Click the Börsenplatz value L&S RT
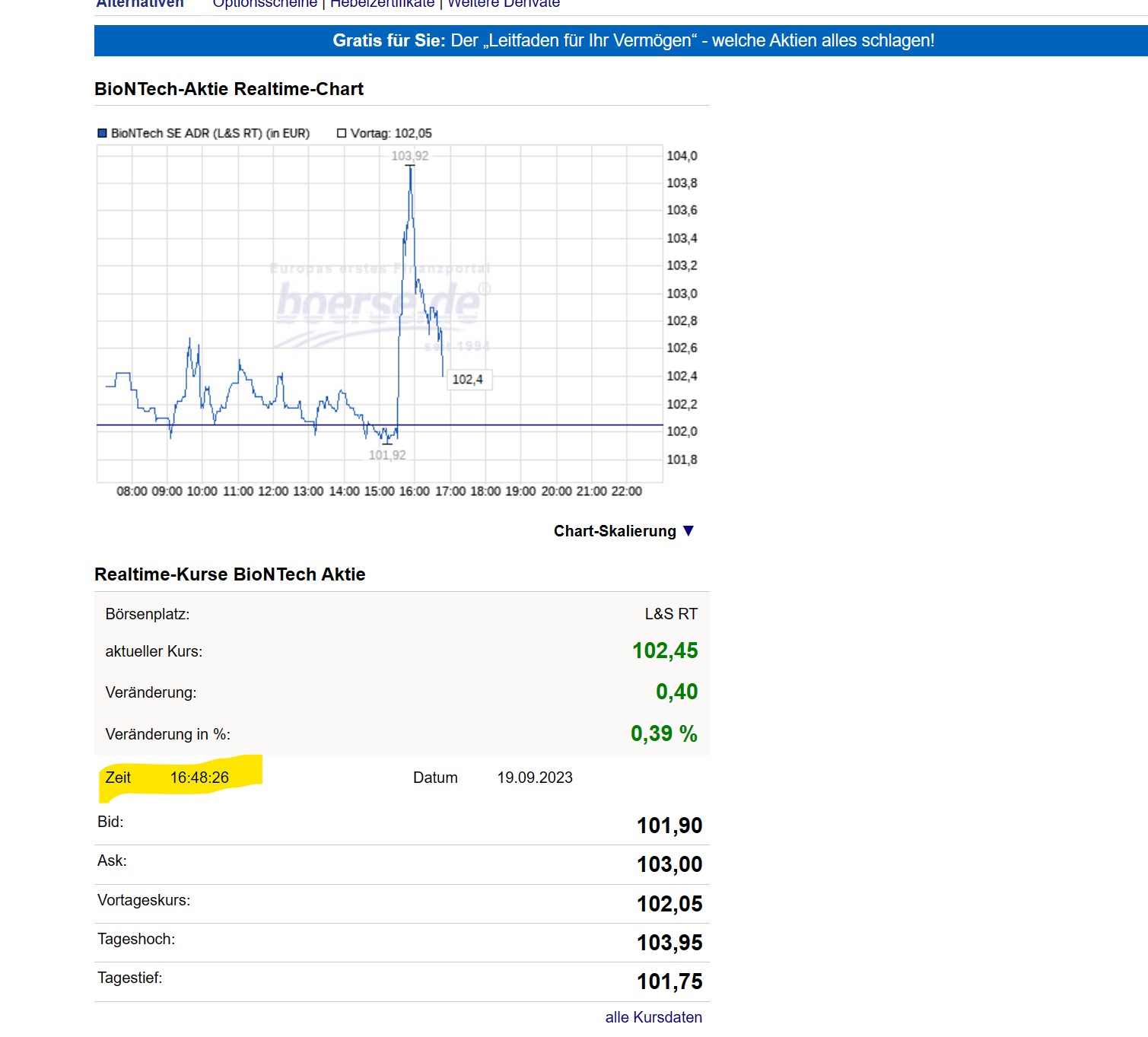 (671, 614)
